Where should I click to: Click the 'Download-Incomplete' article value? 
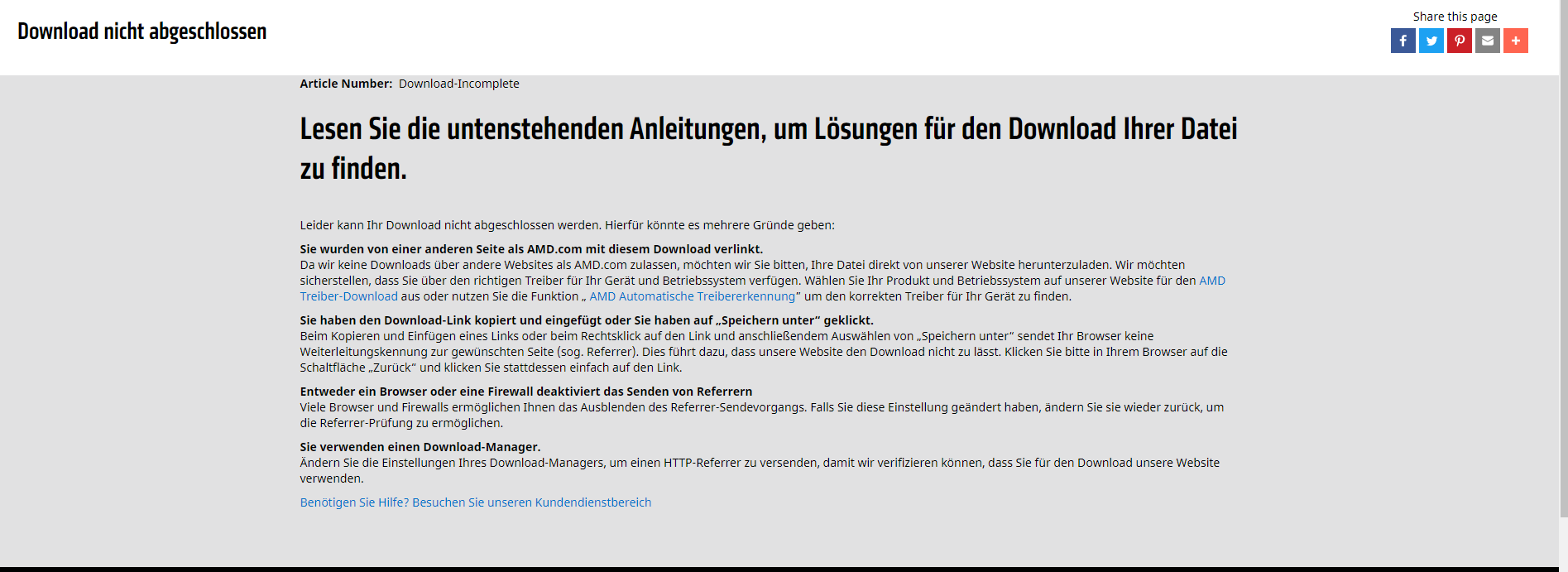tap(459, 84)
